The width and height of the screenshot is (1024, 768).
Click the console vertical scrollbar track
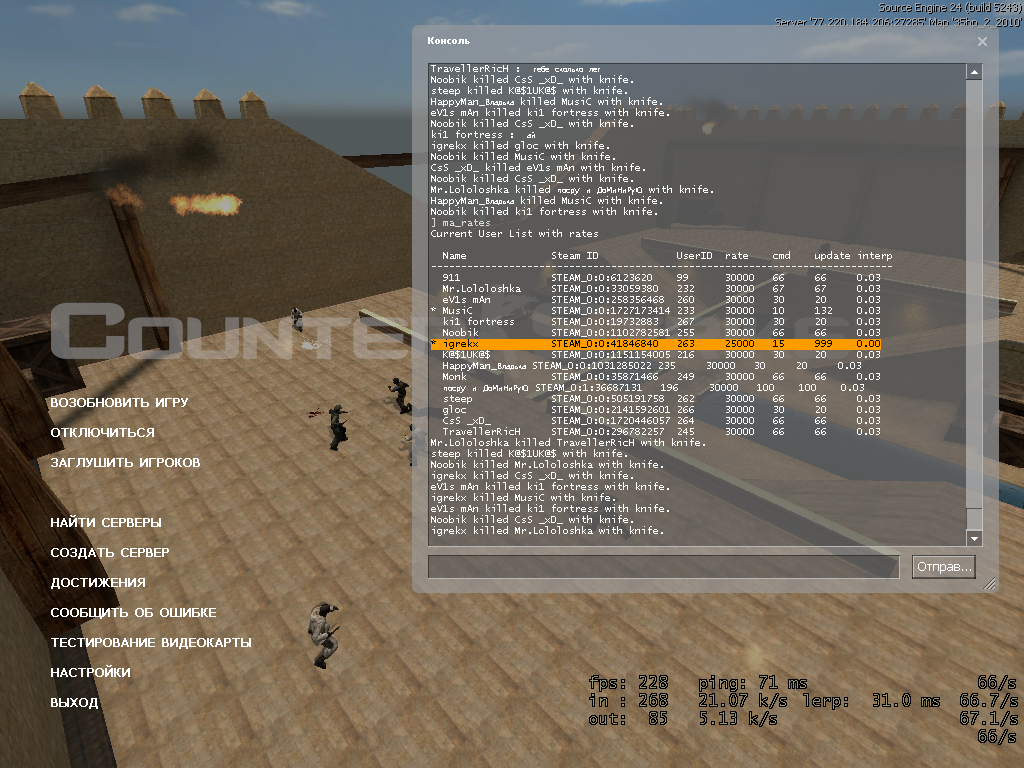tap(974, 305)
